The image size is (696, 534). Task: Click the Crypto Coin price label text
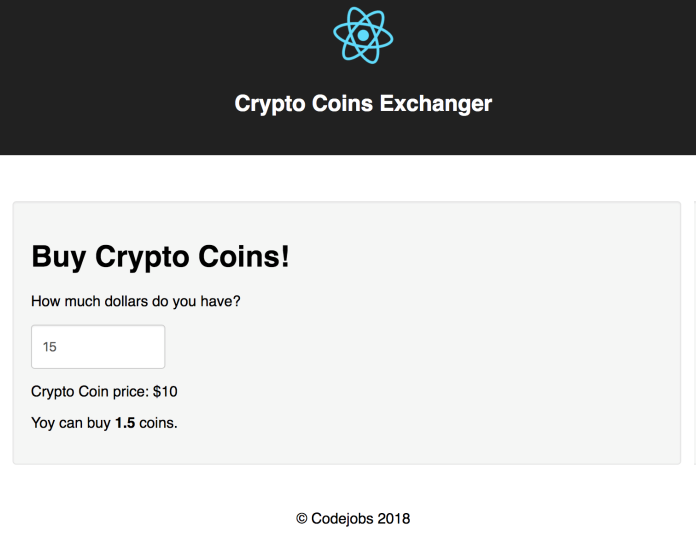coord(90,392)
